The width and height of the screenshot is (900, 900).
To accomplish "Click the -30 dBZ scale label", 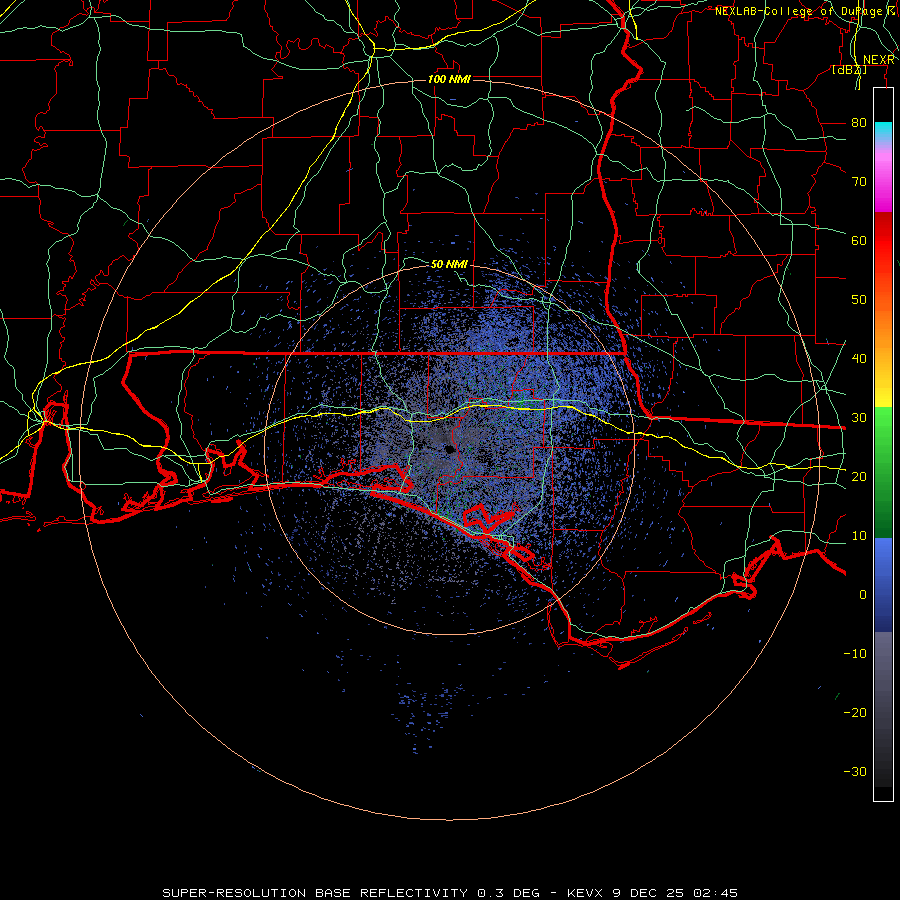I will pyautogui.click(x=855, y=771).
